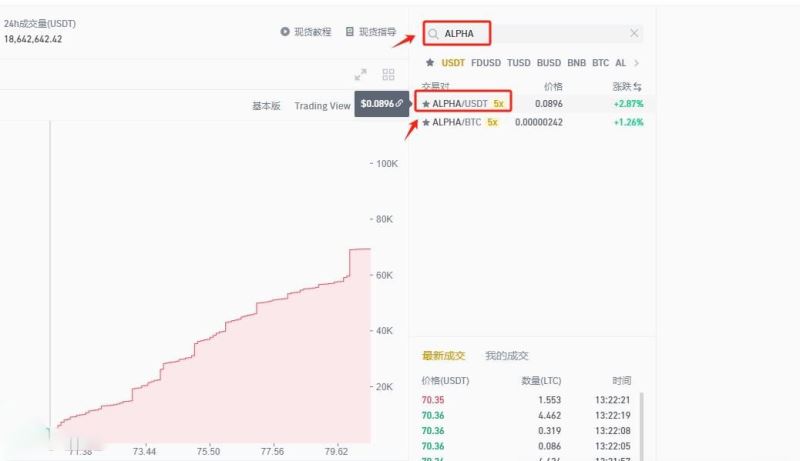Screen dimensions: 800x461
Task: Open the Trading View chart mode
Action: (x=322, y=106)
